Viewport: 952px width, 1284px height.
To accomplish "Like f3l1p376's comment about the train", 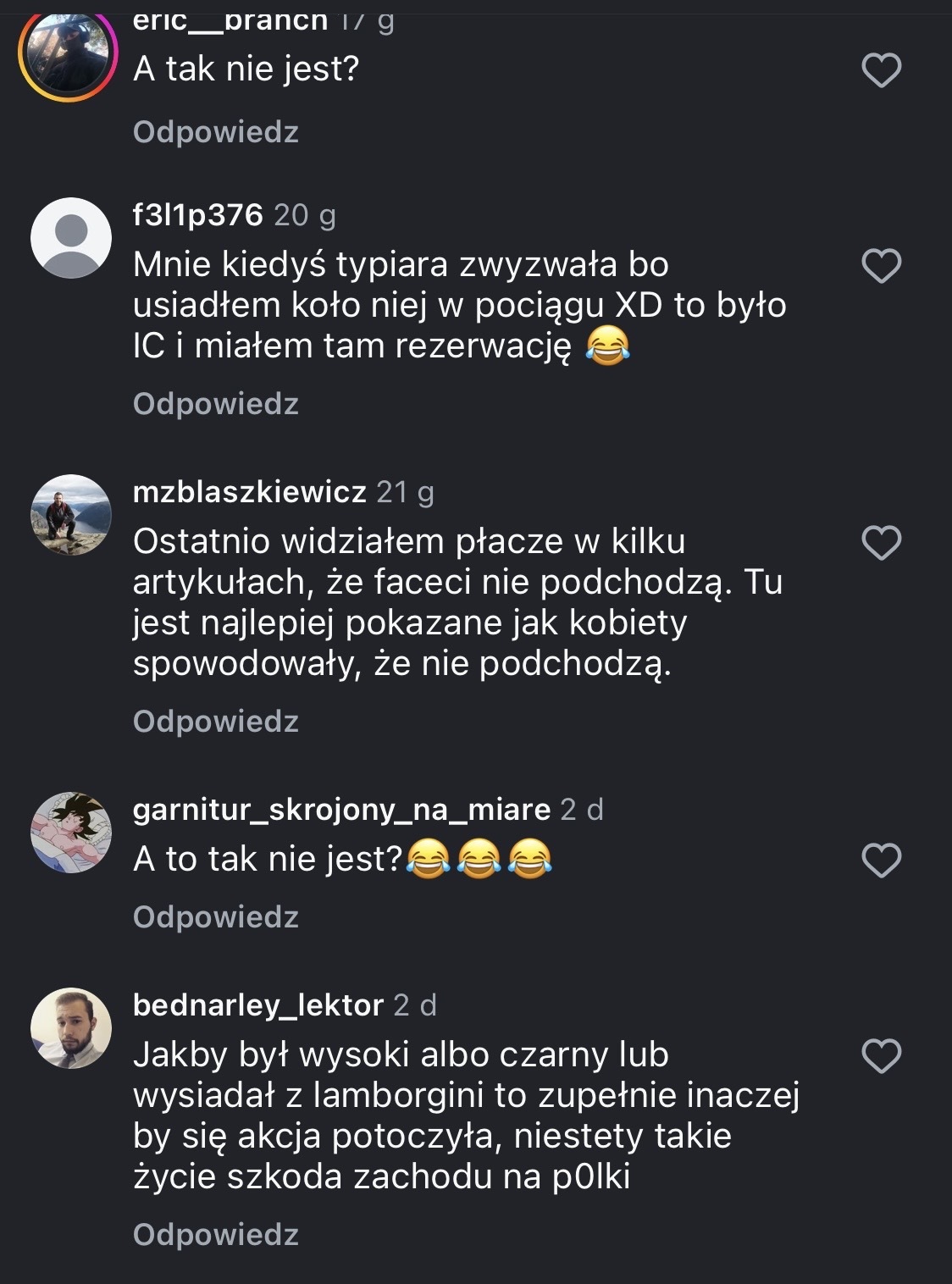I will coord(881,266).
